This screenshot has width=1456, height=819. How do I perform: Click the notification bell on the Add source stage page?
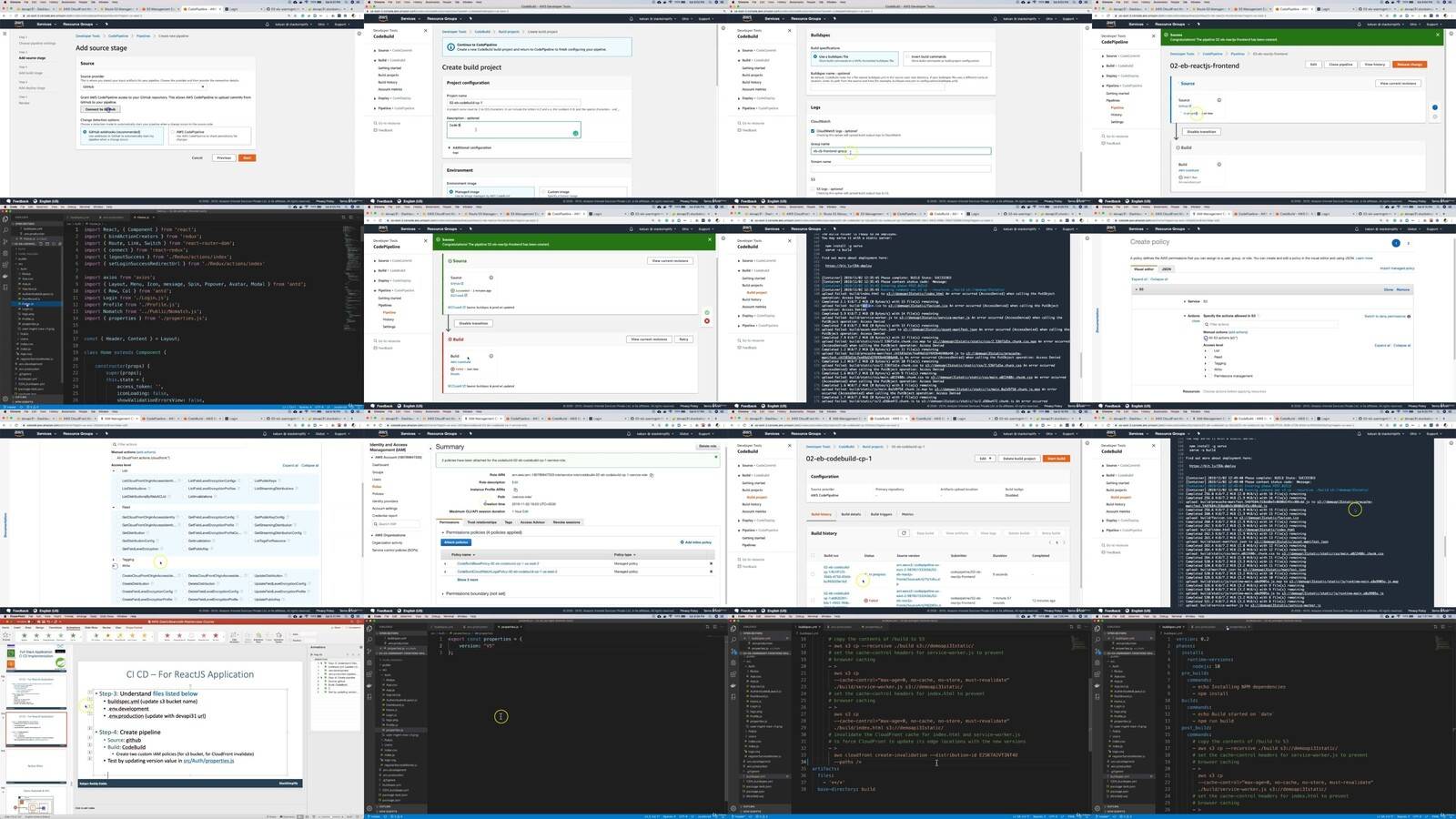(x=267, y=24)
